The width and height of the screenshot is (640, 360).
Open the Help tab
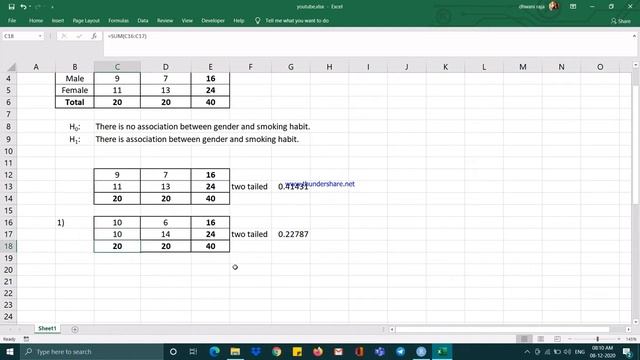tap(239, 20)
